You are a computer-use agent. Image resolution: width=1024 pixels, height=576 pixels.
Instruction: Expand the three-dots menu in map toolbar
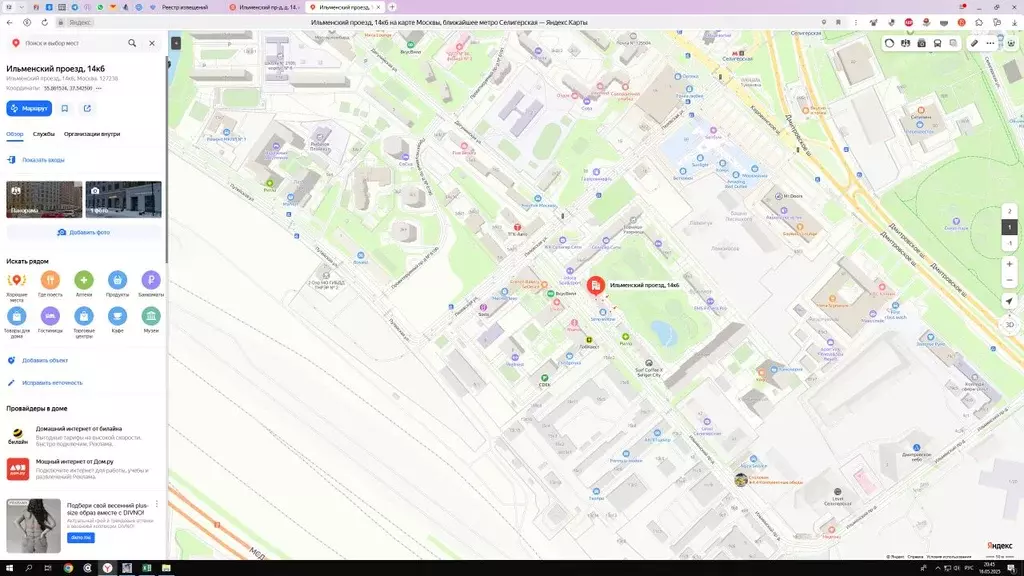point(990,43)
